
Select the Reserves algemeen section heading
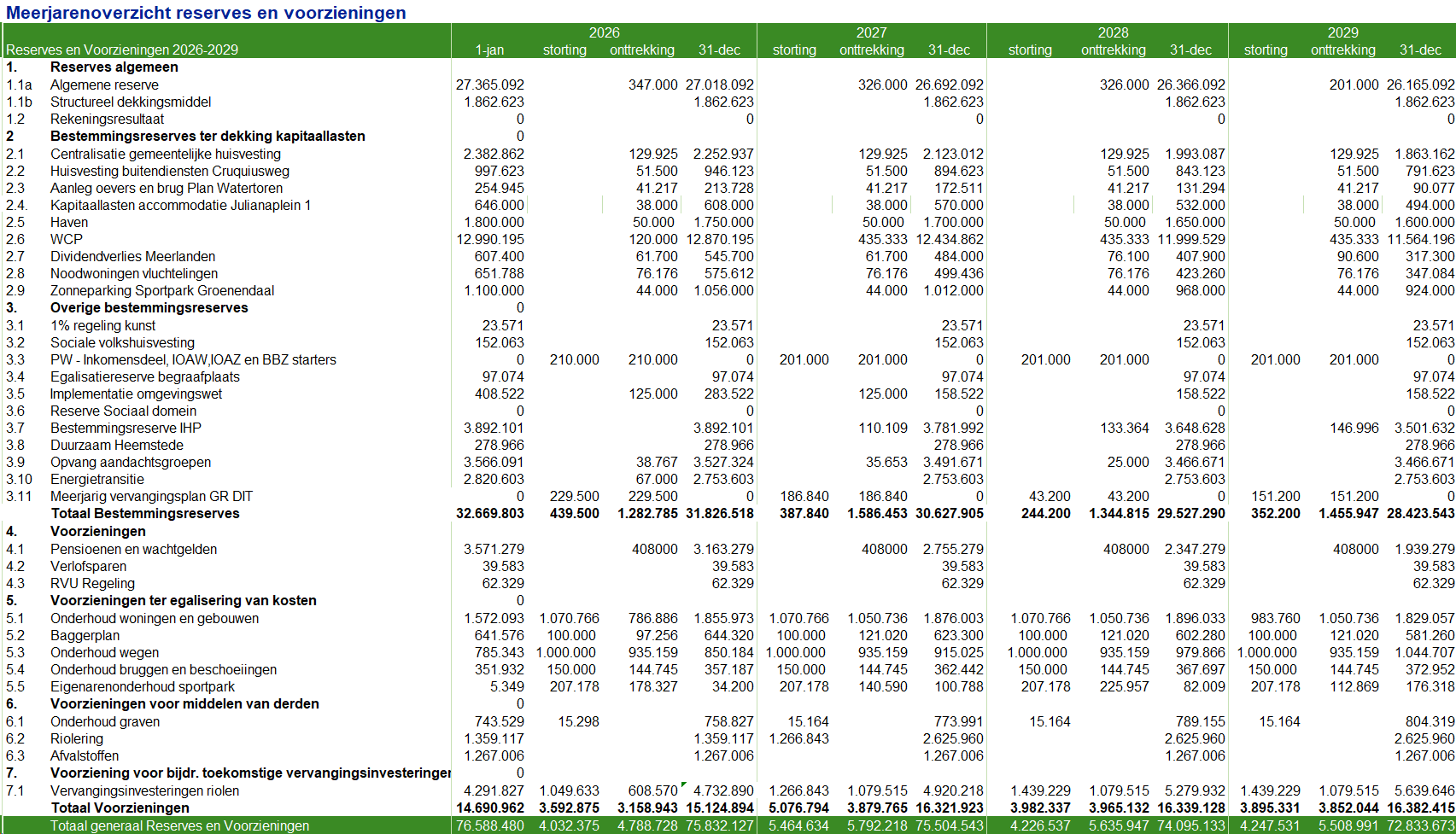(114, 67)
